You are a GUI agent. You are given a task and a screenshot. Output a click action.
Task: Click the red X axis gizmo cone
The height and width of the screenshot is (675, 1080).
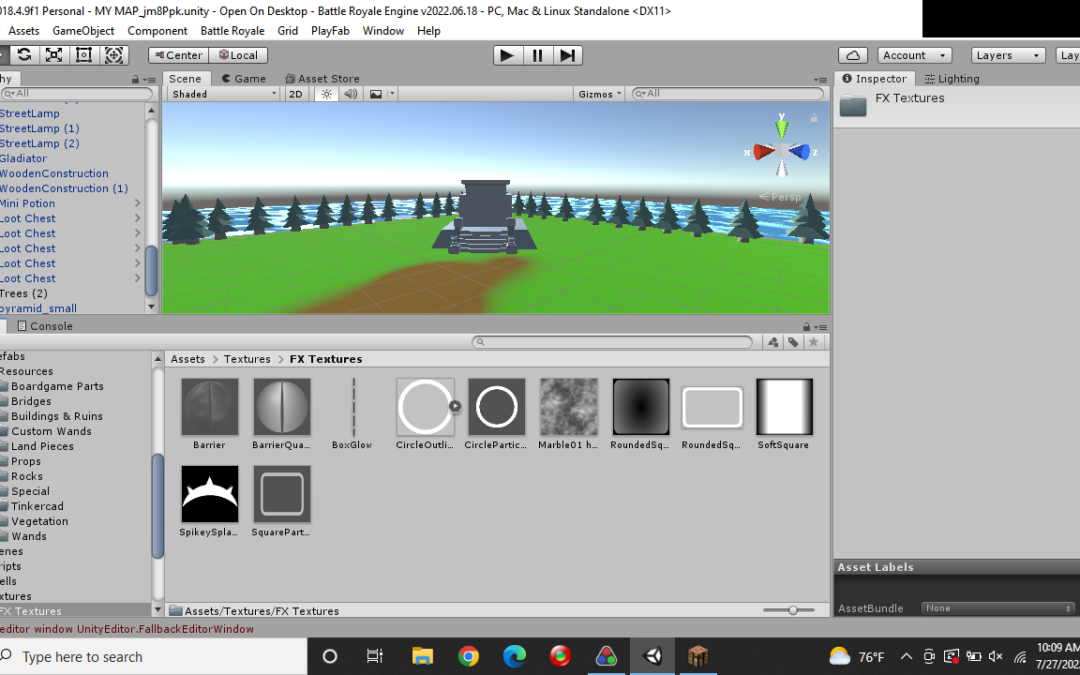click(763, 152)
